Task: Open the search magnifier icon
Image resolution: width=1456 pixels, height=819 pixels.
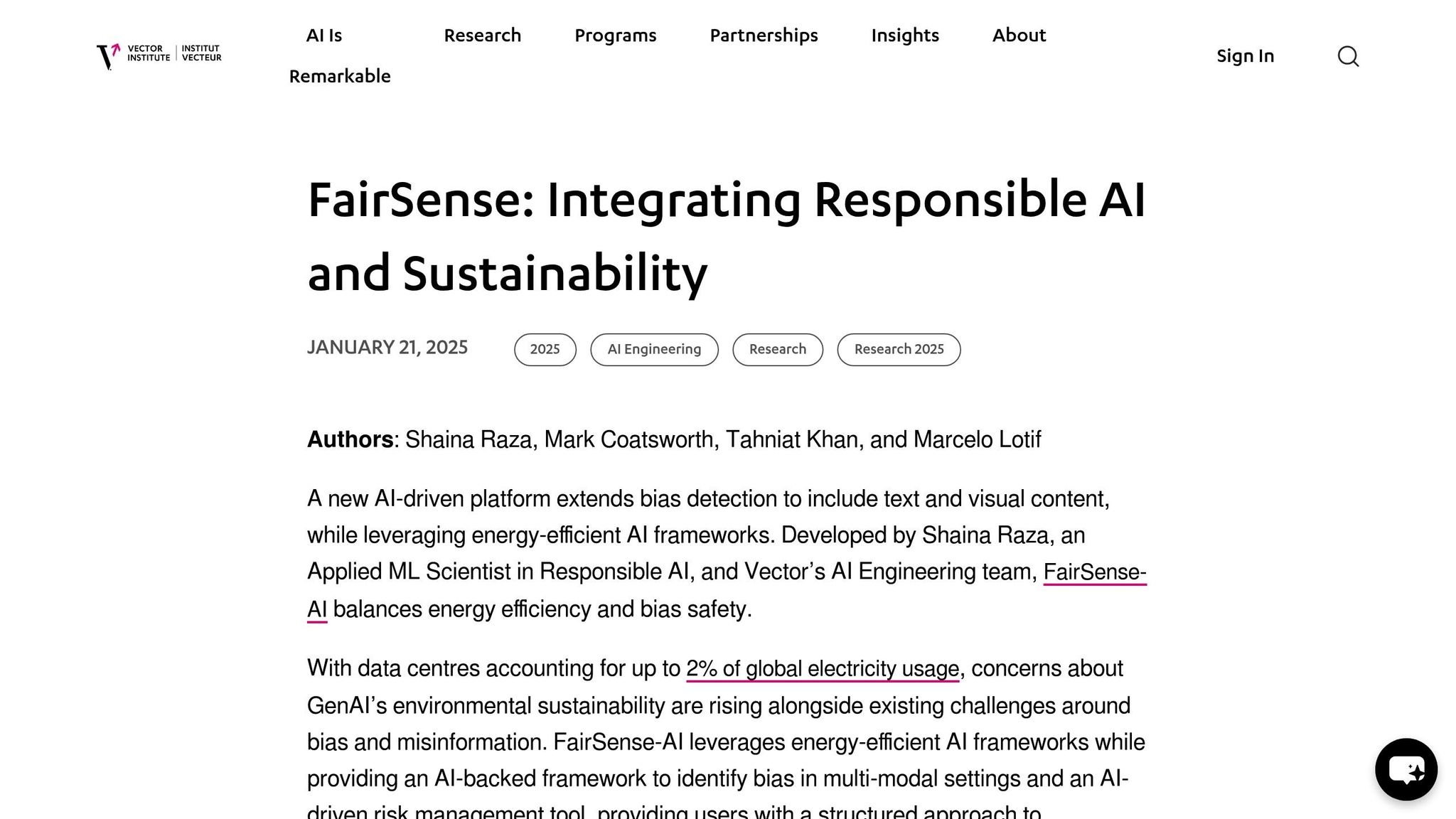Action: pyautogui.click(x=1348, y=56)
